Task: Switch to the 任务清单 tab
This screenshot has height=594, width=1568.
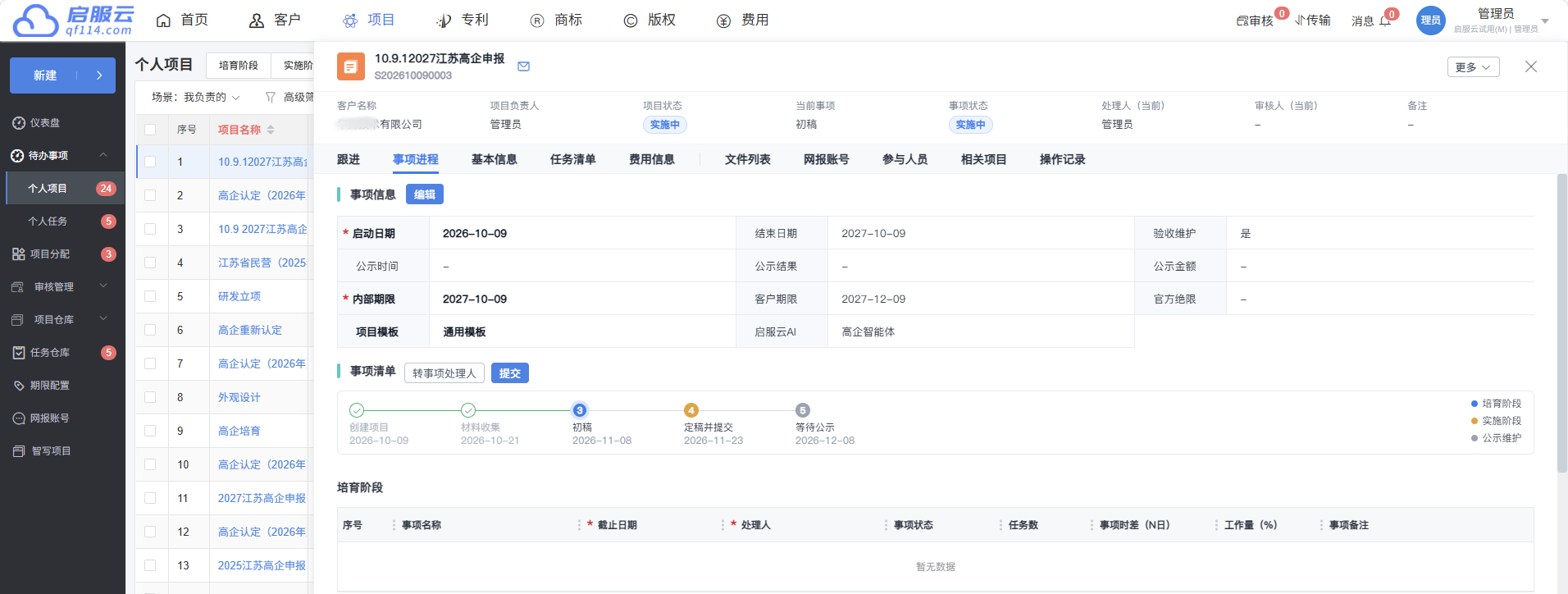Action: [573, 159]
